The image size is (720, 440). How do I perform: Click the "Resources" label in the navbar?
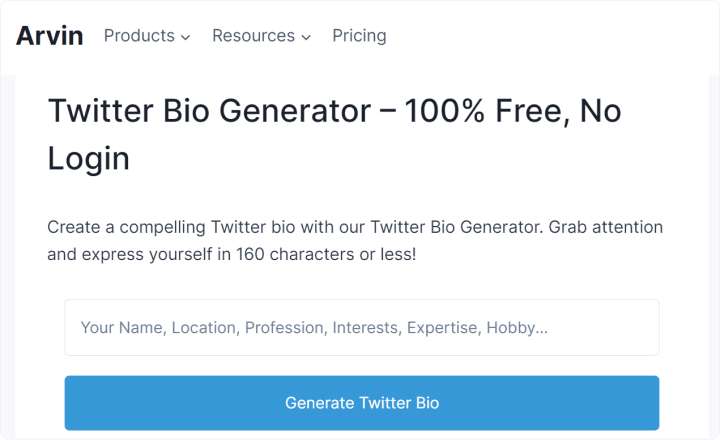[x=253, y=36]
